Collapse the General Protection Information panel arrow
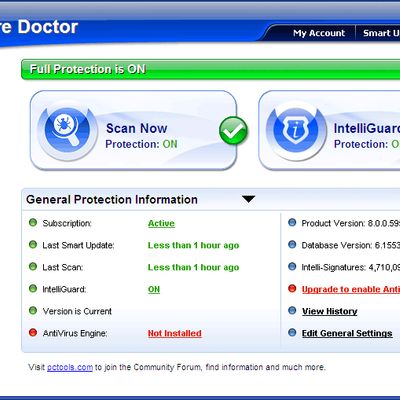The height and width of the screenshot is (400, 400). [x=248, y=199]
